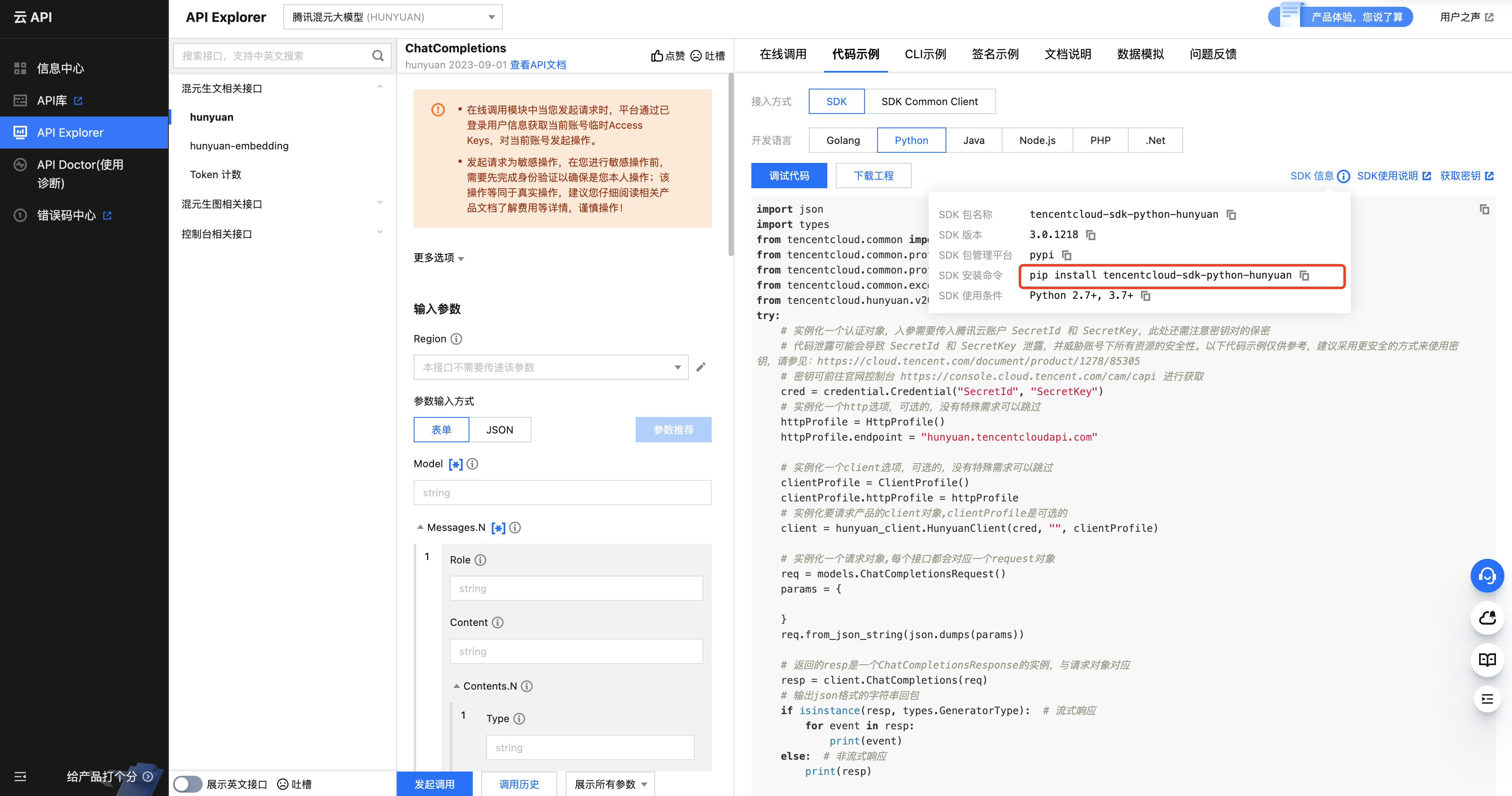Viewport: 1512px width, 796px height.
Task: Click the floating cloud icon button
Action: (1487, 618)
